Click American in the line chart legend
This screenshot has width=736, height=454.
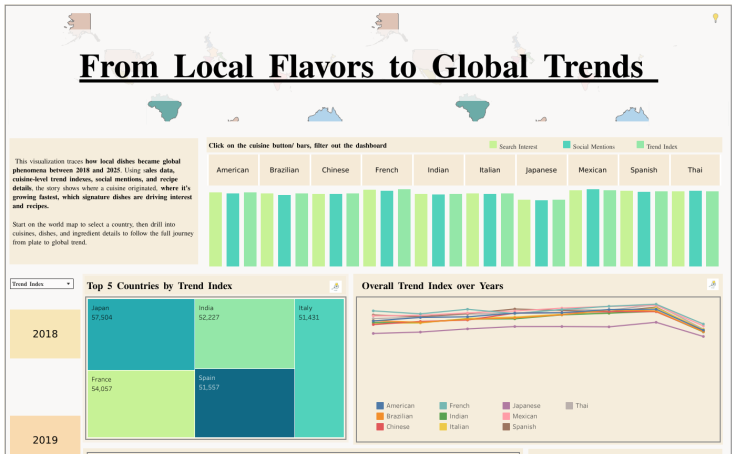point(396,406)
